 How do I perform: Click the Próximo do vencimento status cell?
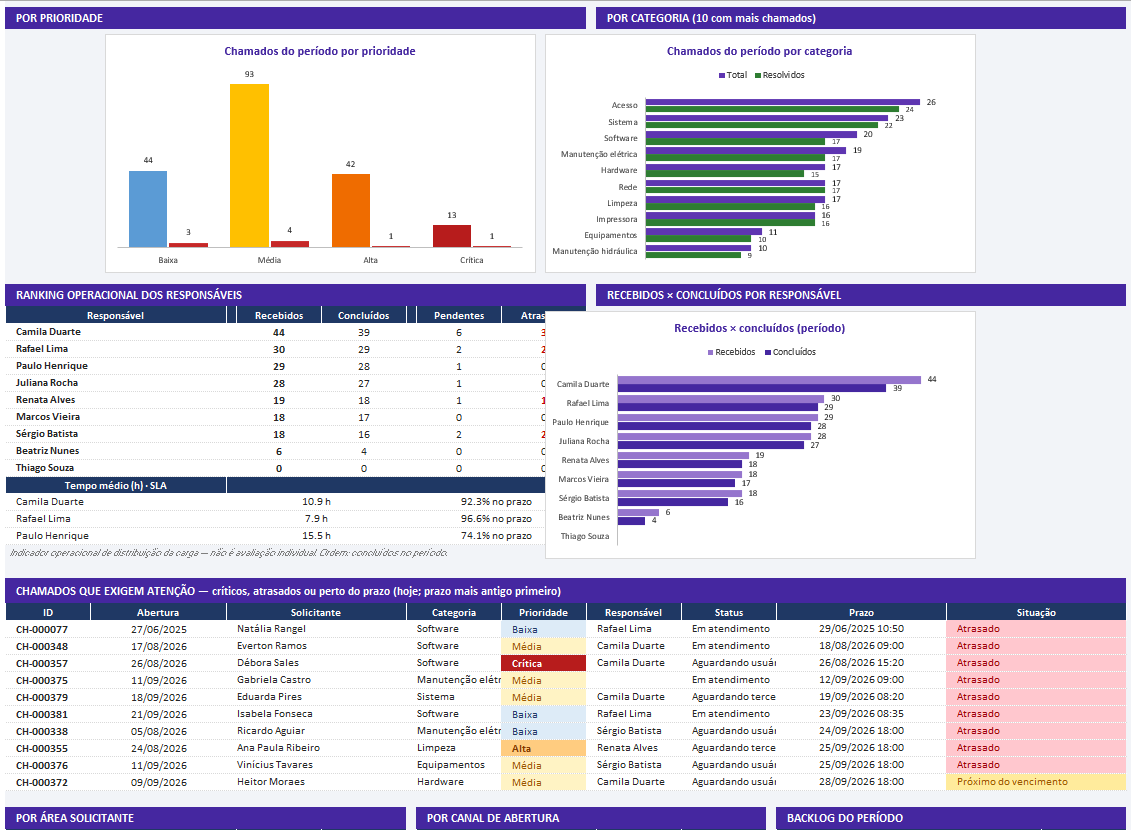pyautogui.click(x=1036, y=782)
